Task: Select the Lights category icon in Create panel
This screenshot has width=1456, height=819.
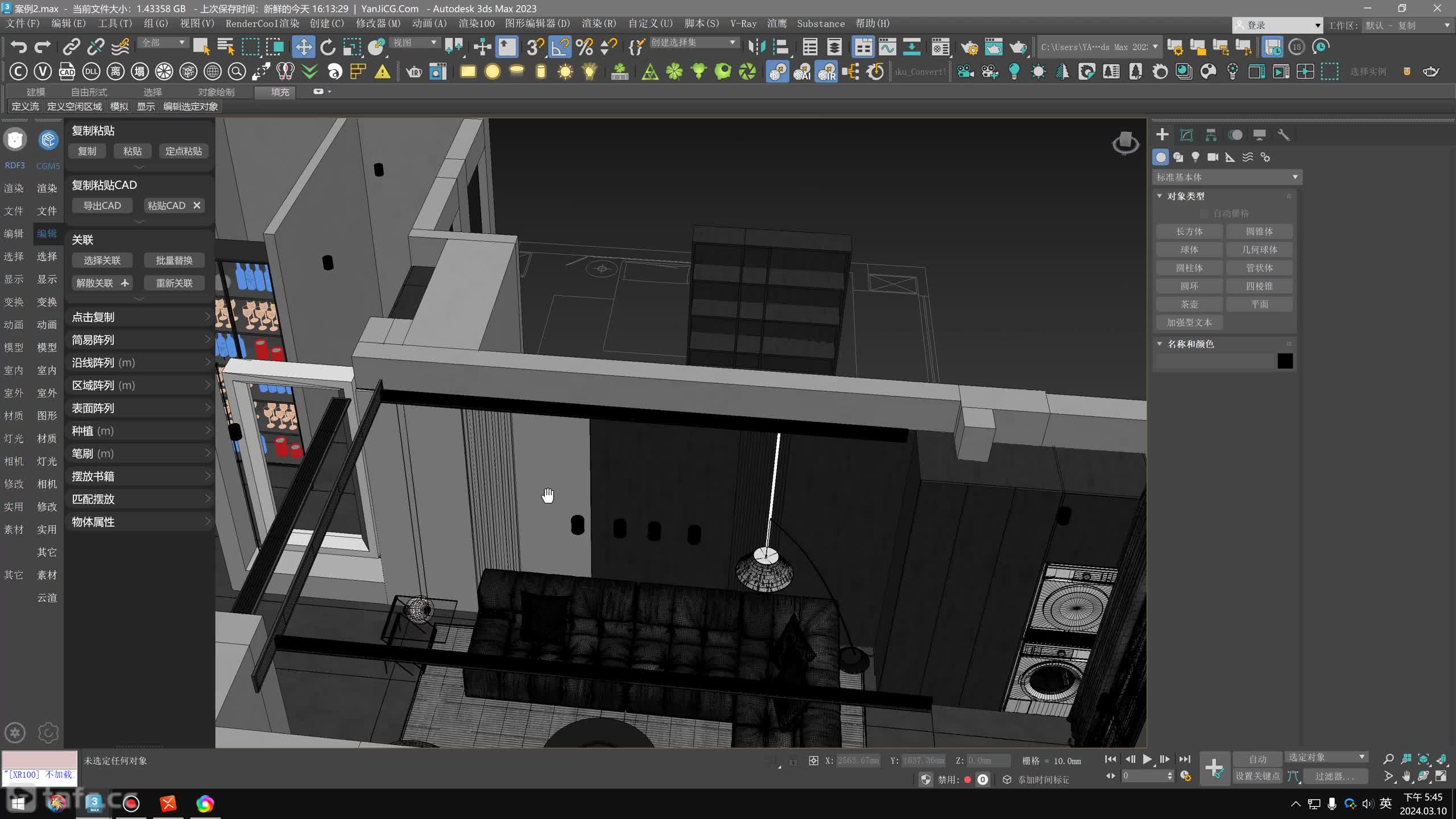Action: (x=1196, y=157)
